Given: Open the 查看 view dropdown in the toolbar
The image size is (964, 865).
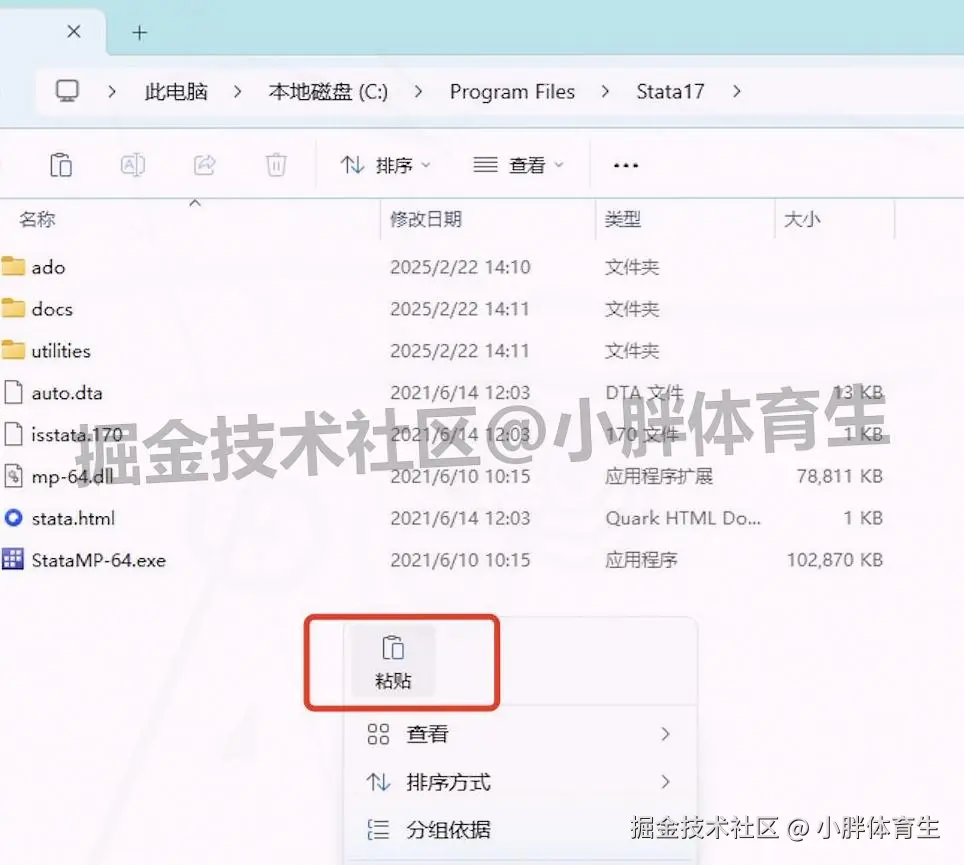Looking at the screenshot, I should click(518, 164).
